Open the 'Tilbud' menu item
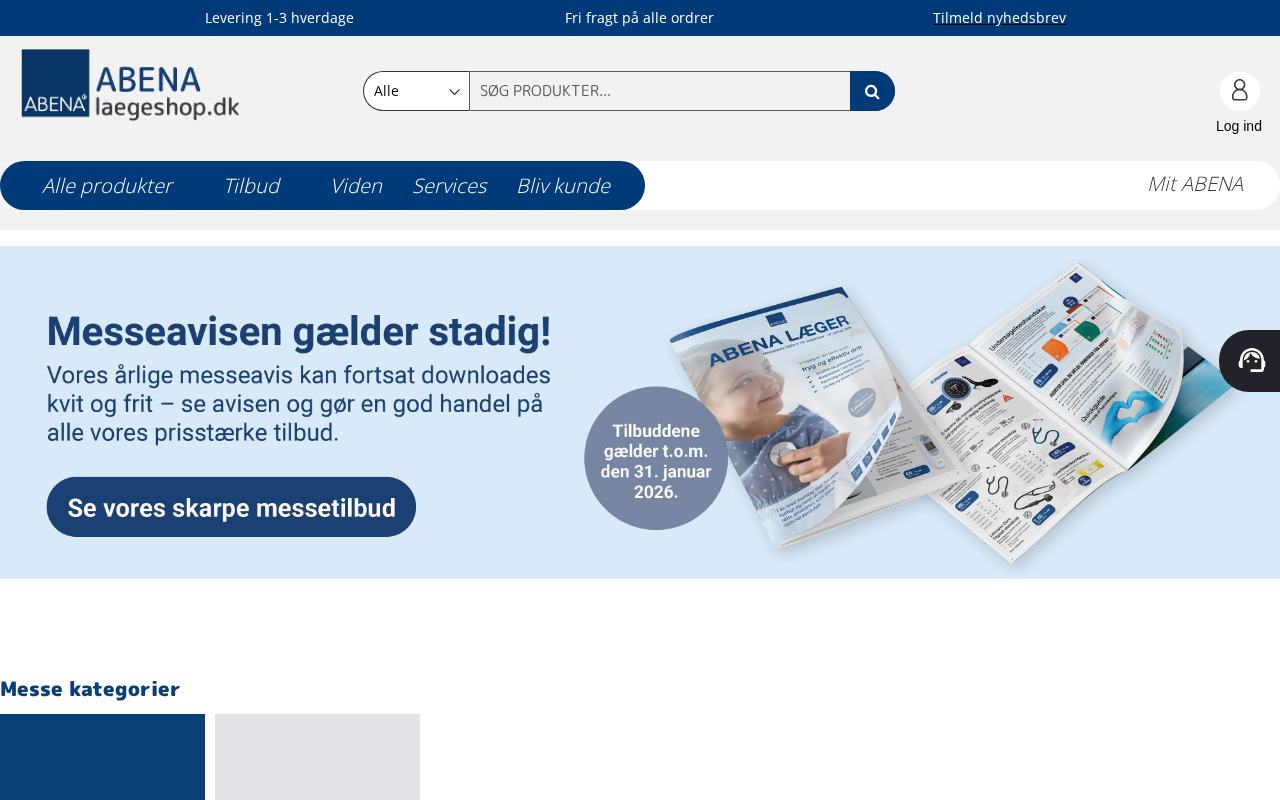 pos(251,186)
